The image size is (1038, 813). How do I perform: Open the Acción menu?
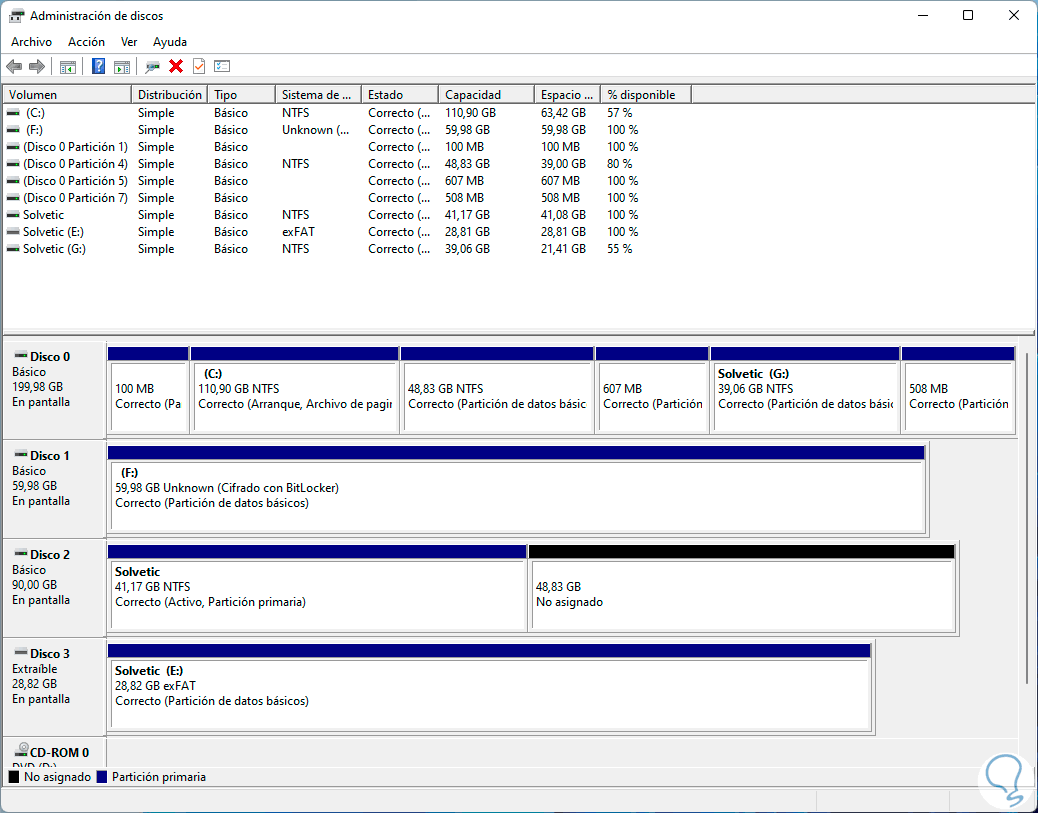pyautogui.click(x=86, y=42)
